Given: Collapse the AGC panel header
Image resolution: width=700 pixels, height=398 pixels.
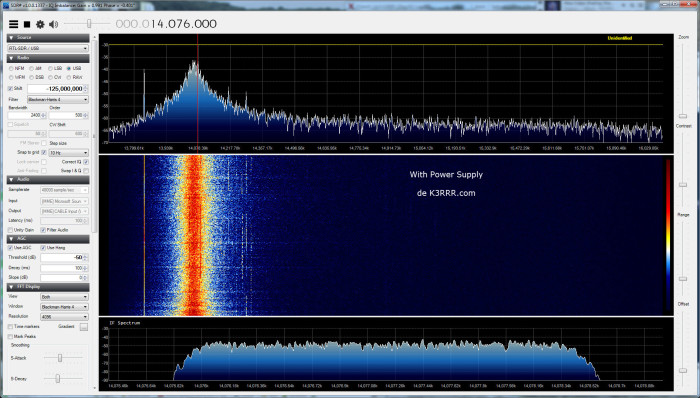Looking at the screenshot, I should click(48, 239).
